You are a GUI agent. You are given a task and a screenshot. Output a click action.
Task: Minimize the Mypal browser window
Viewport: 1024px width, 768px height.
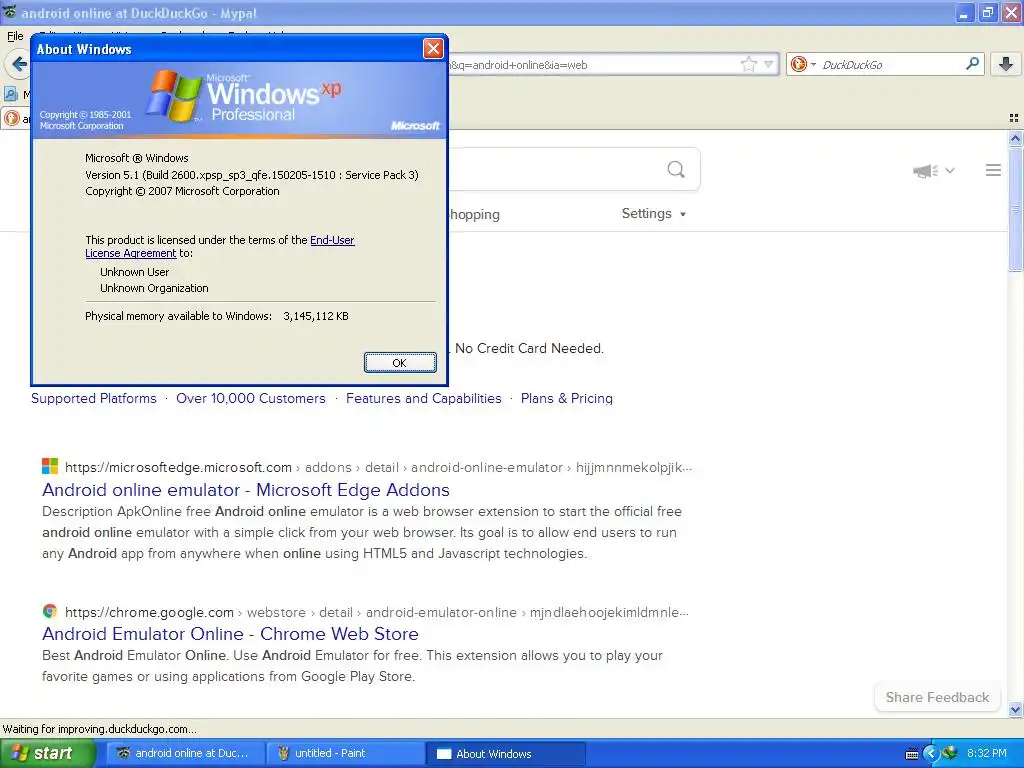tap(965, 13)
